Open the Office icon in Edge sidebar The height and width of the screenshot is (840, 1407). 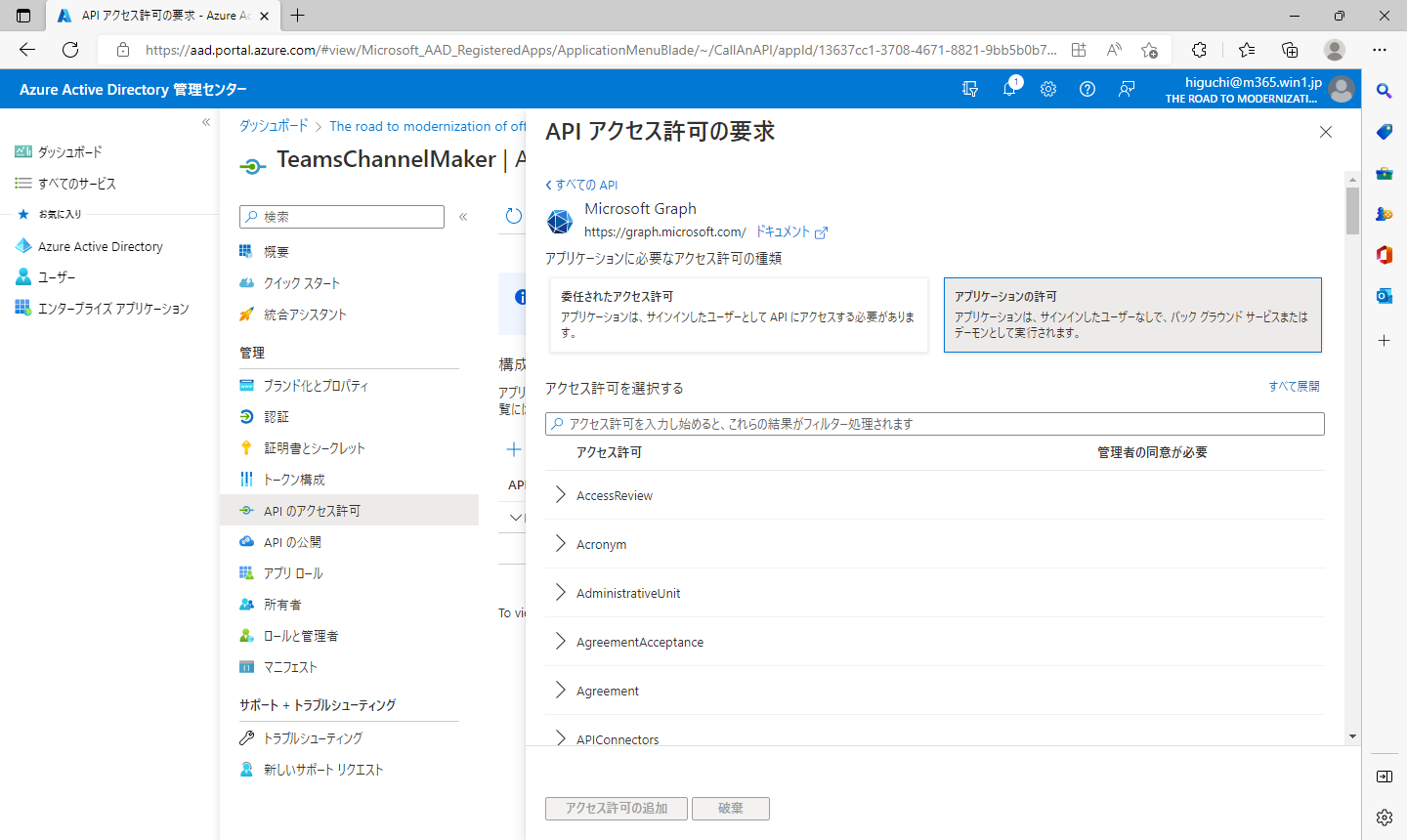tap(1384, 255)
